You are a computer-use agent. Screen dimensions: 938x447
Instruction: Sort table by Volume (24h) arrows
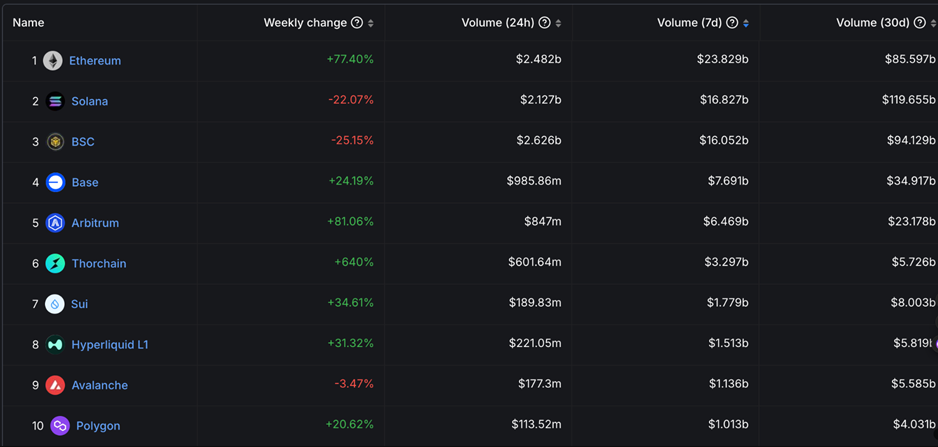point(558,23)
